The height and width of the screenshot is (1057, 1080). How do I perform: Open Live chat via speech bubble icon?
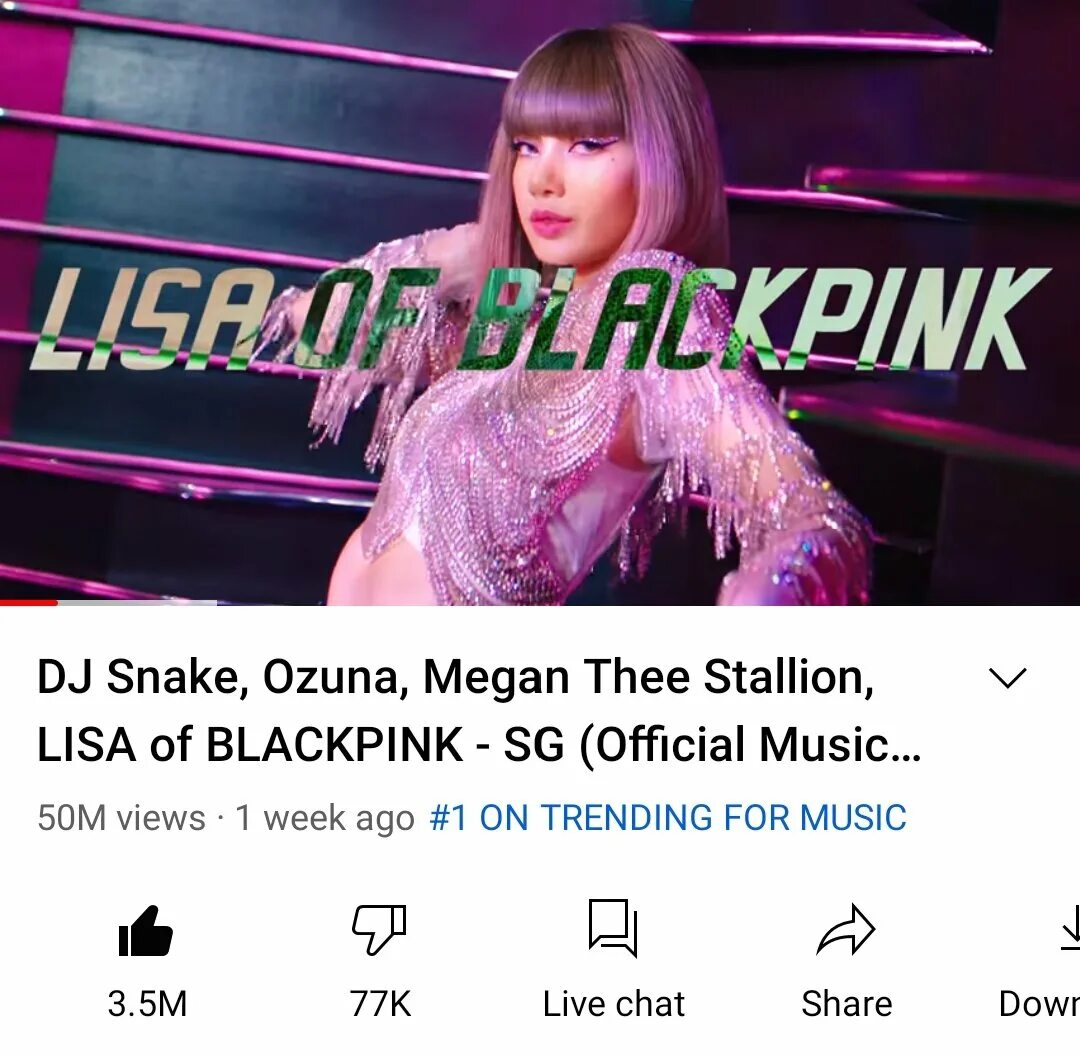(x=613, y=928)
